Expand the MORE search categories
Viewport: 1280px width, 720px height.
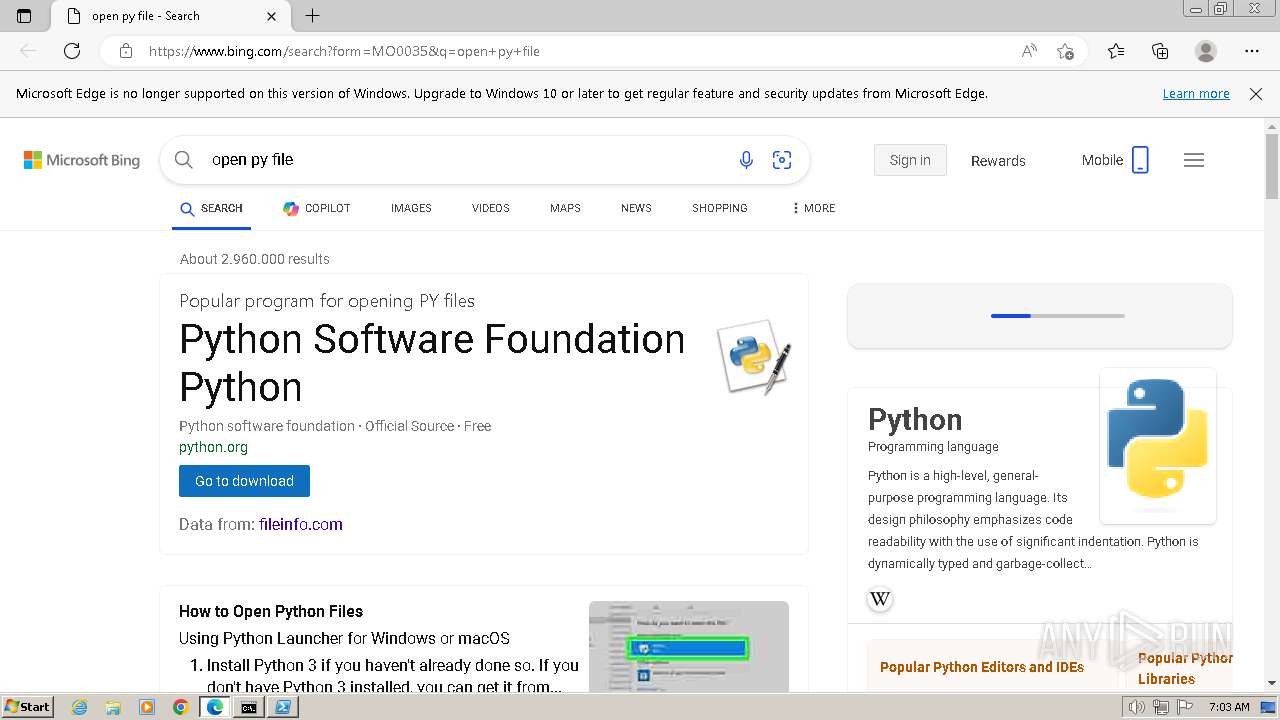[x=813, y=208]
